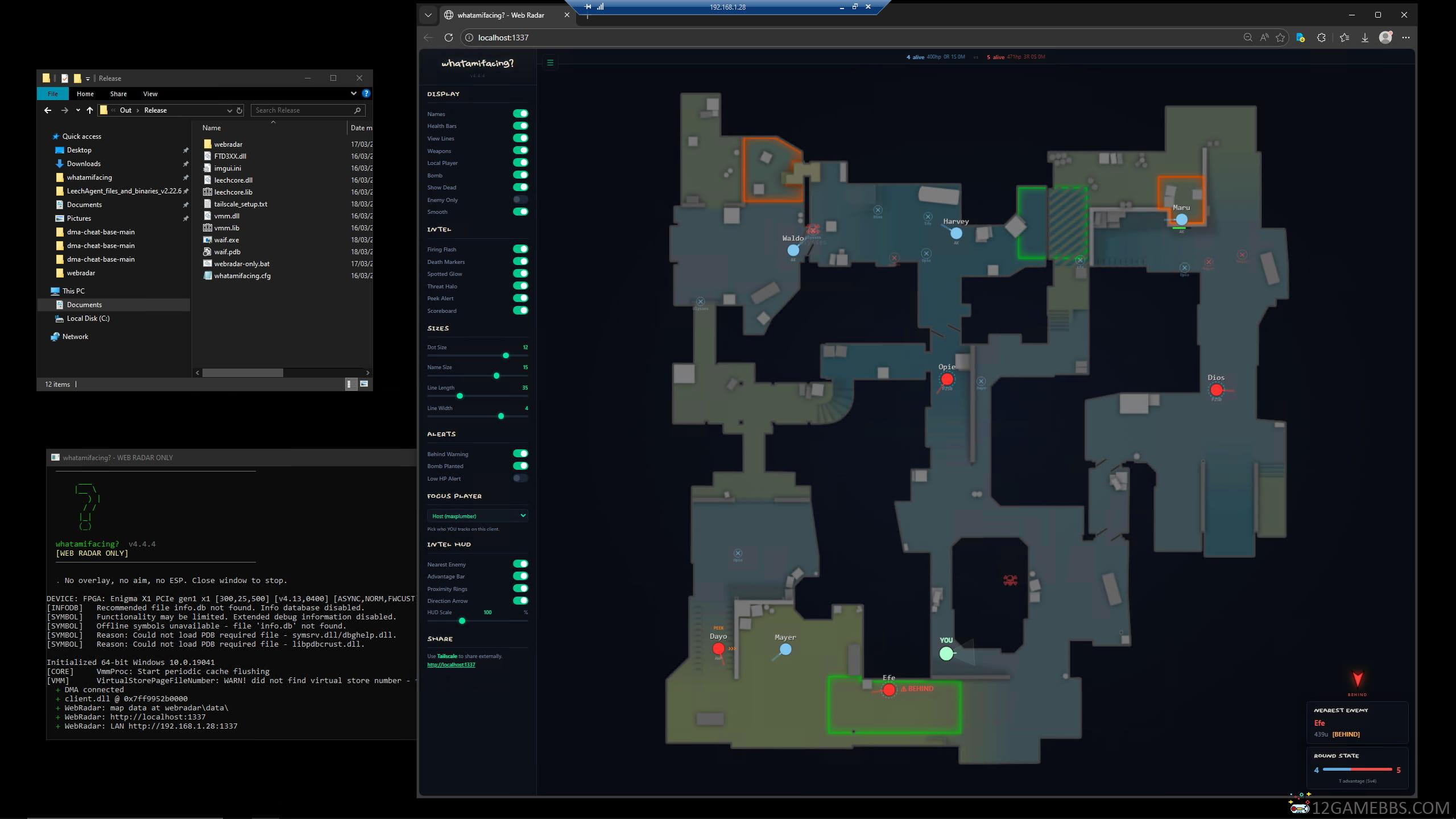Open the File menu in Explorer

coord(53,94)
